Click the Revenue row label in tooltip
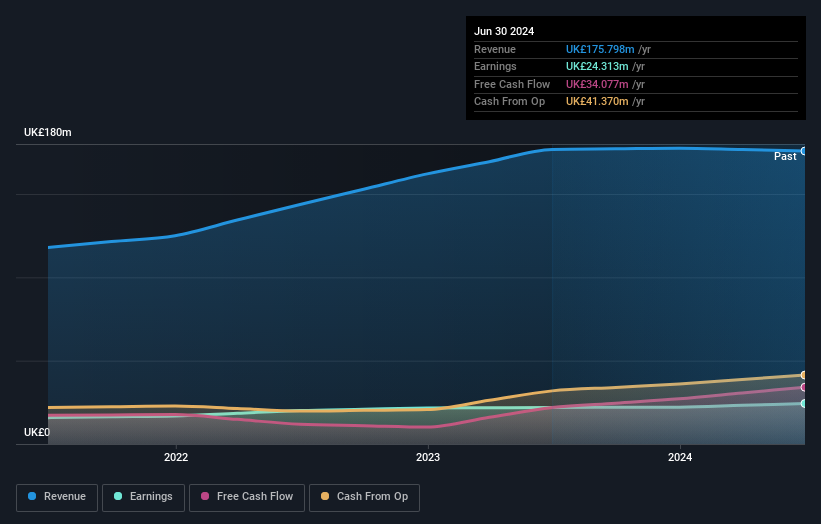 495,49
